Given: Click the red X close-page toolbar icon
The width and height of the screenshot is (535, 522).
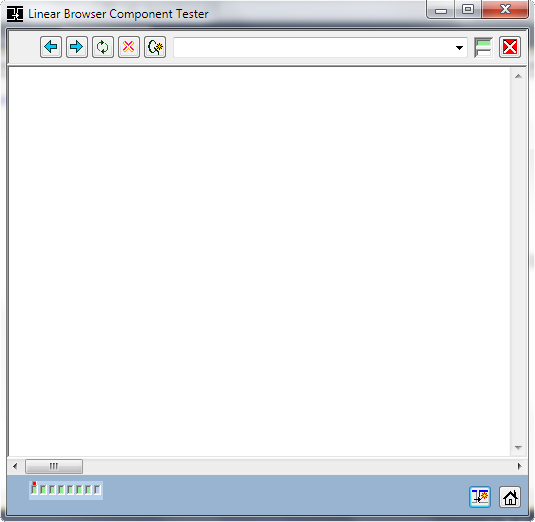Looking at the screenshot, I should click(510, 47).
